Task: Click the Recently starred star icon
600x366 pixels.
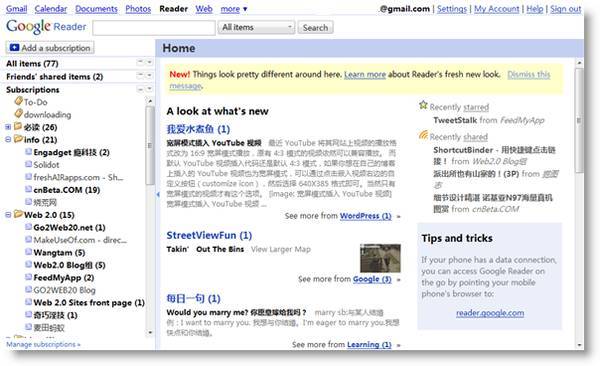Action: [423, 105]
